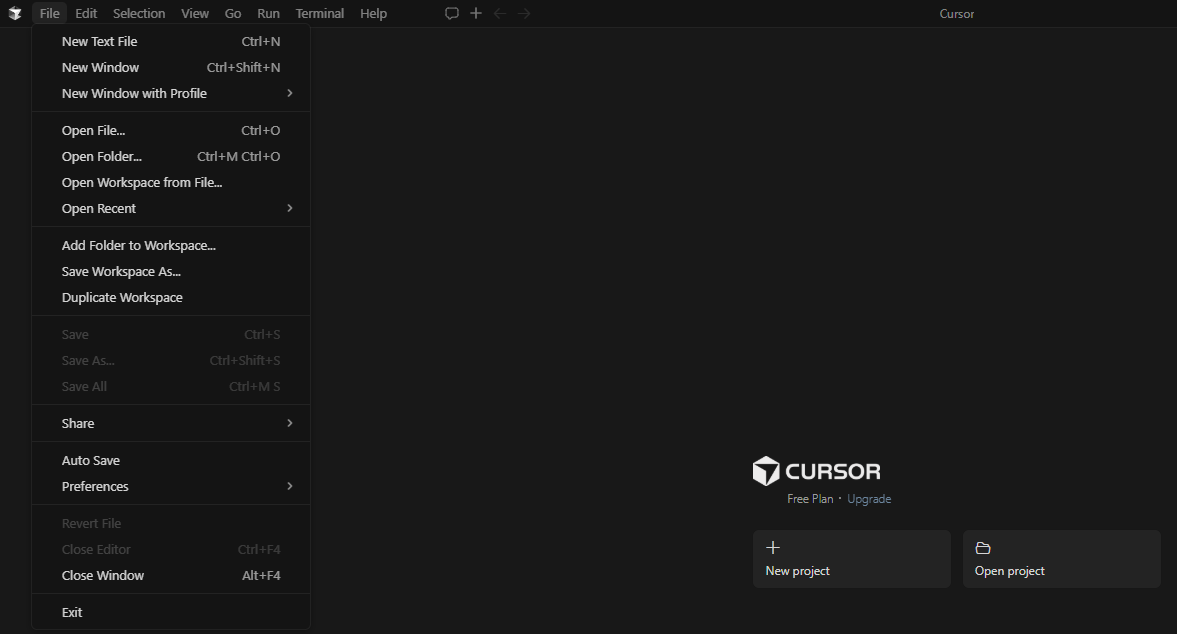Open the Edit menu
Screen dimensions: 1177x634
(x=86, y=14)
